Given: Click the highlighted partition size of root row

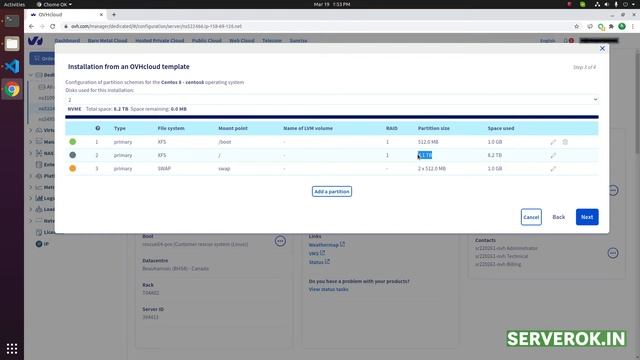Looking at the screenshot, I should [425, 155].
